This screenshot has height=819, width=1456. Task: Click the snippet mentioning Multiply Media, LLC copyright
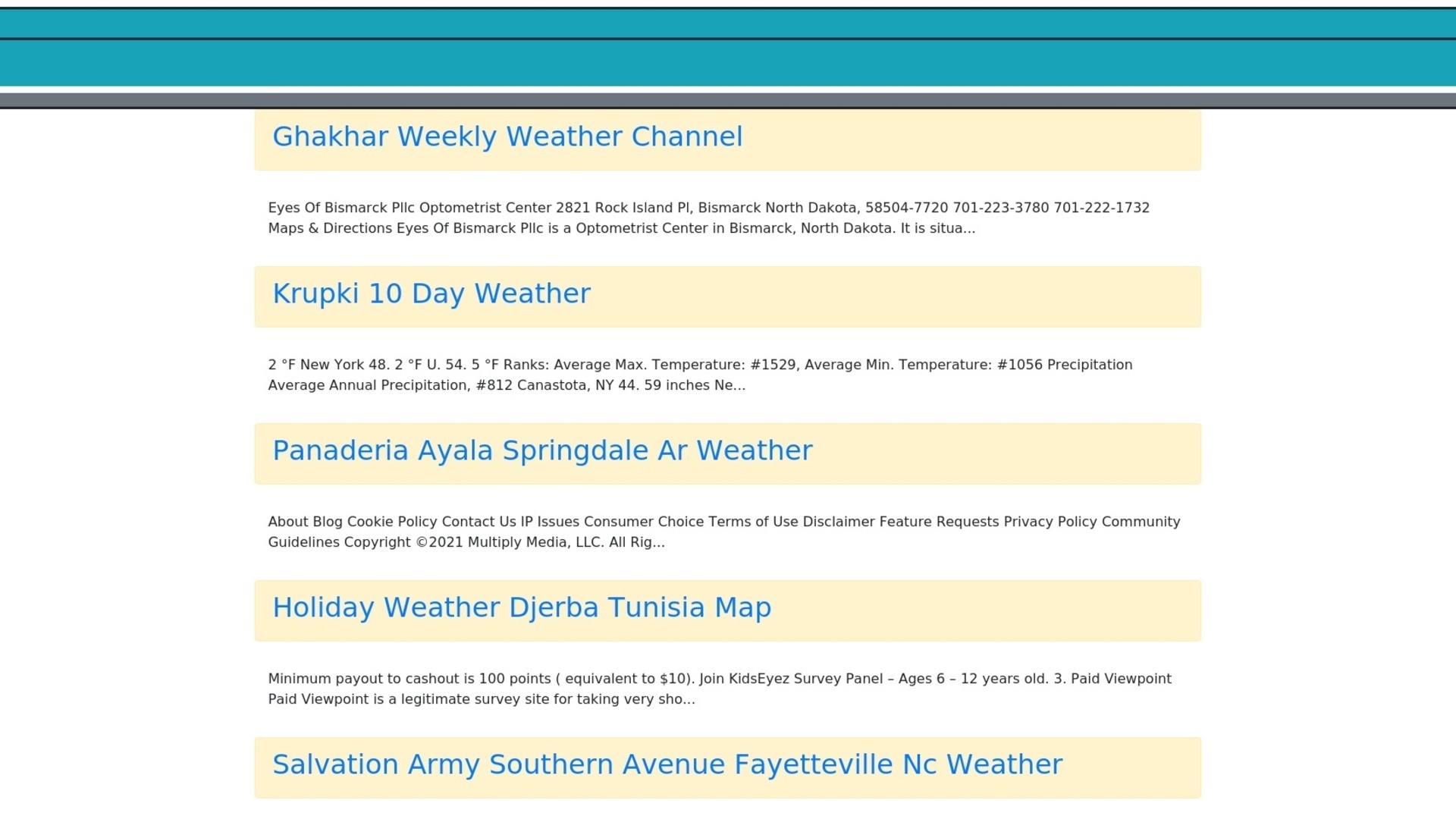724,532
